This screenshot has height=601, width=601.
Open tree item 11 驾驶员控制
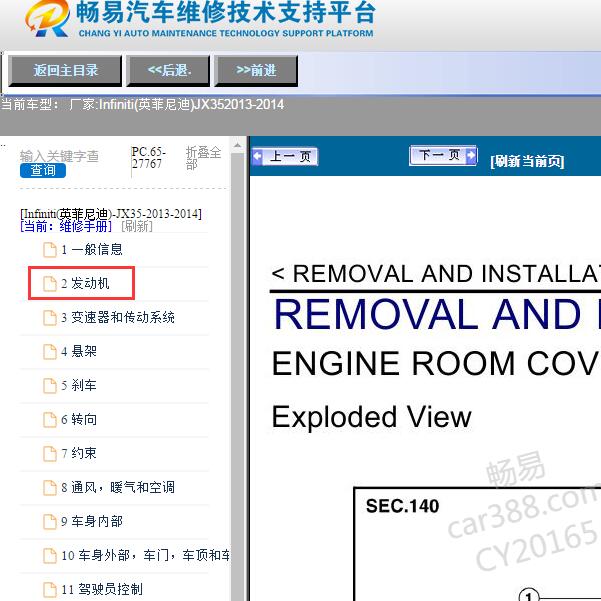[x=102, y=589]
